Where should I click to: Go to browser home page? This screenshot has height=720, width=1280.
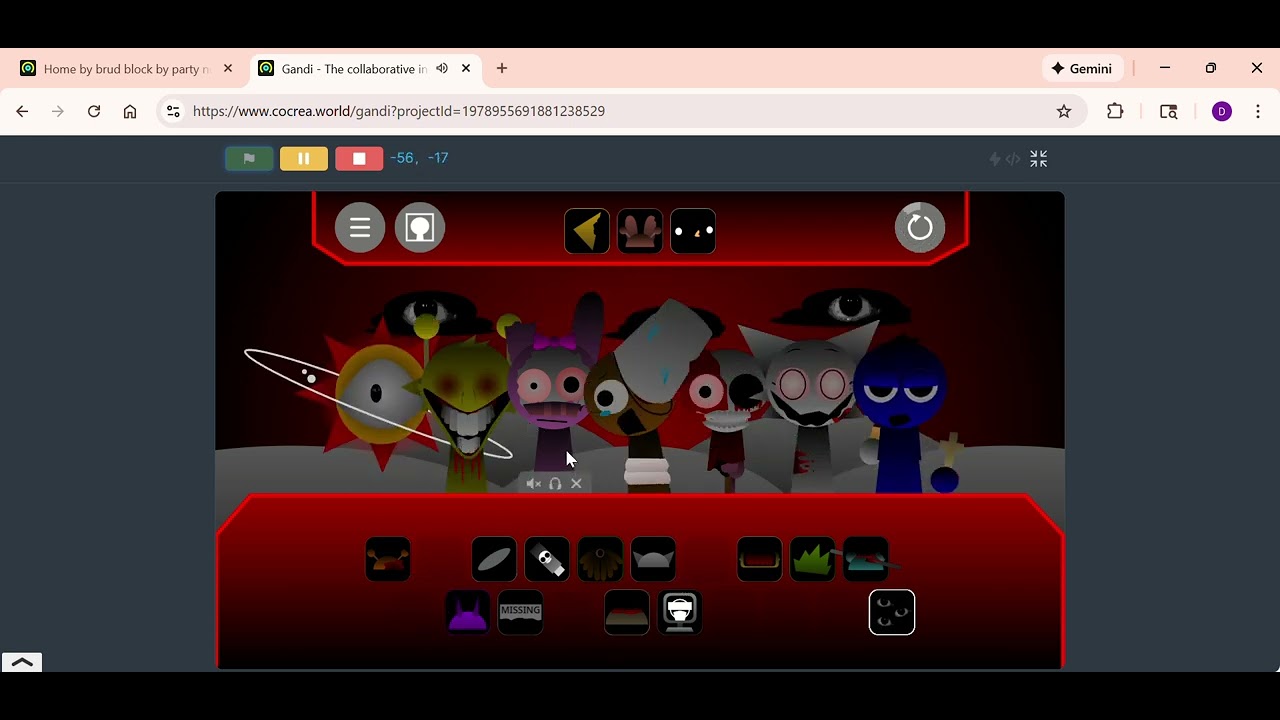click(x=130, y=111)
